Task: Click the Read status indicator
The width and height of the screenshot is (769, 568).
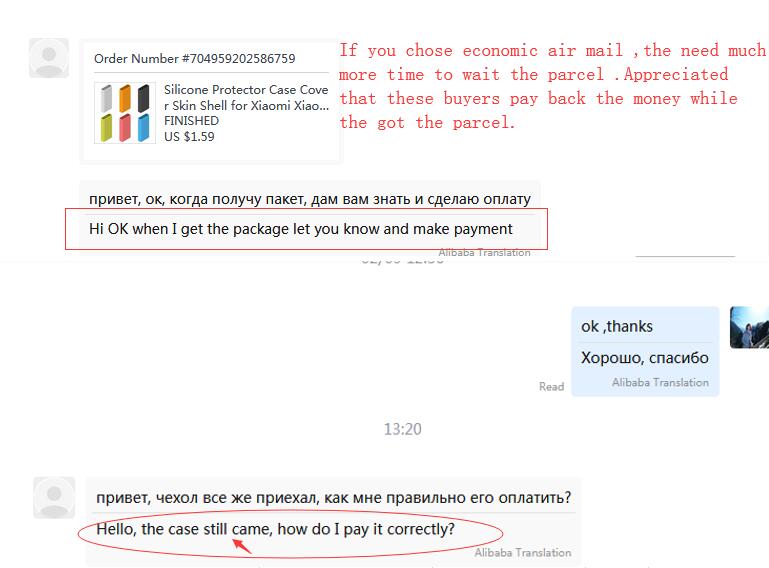Action: tap(551, 387)
